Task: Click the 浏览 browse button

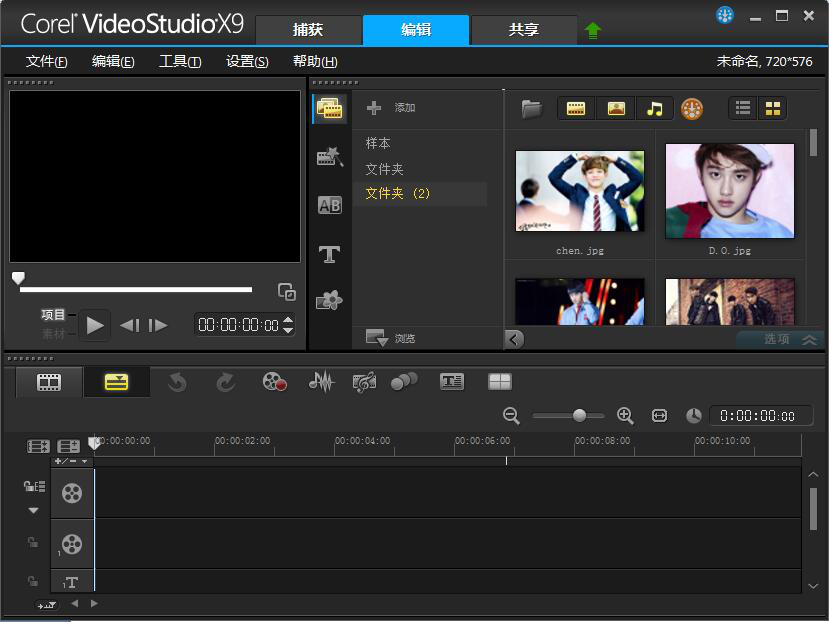Action: click(x=391, y=339)
